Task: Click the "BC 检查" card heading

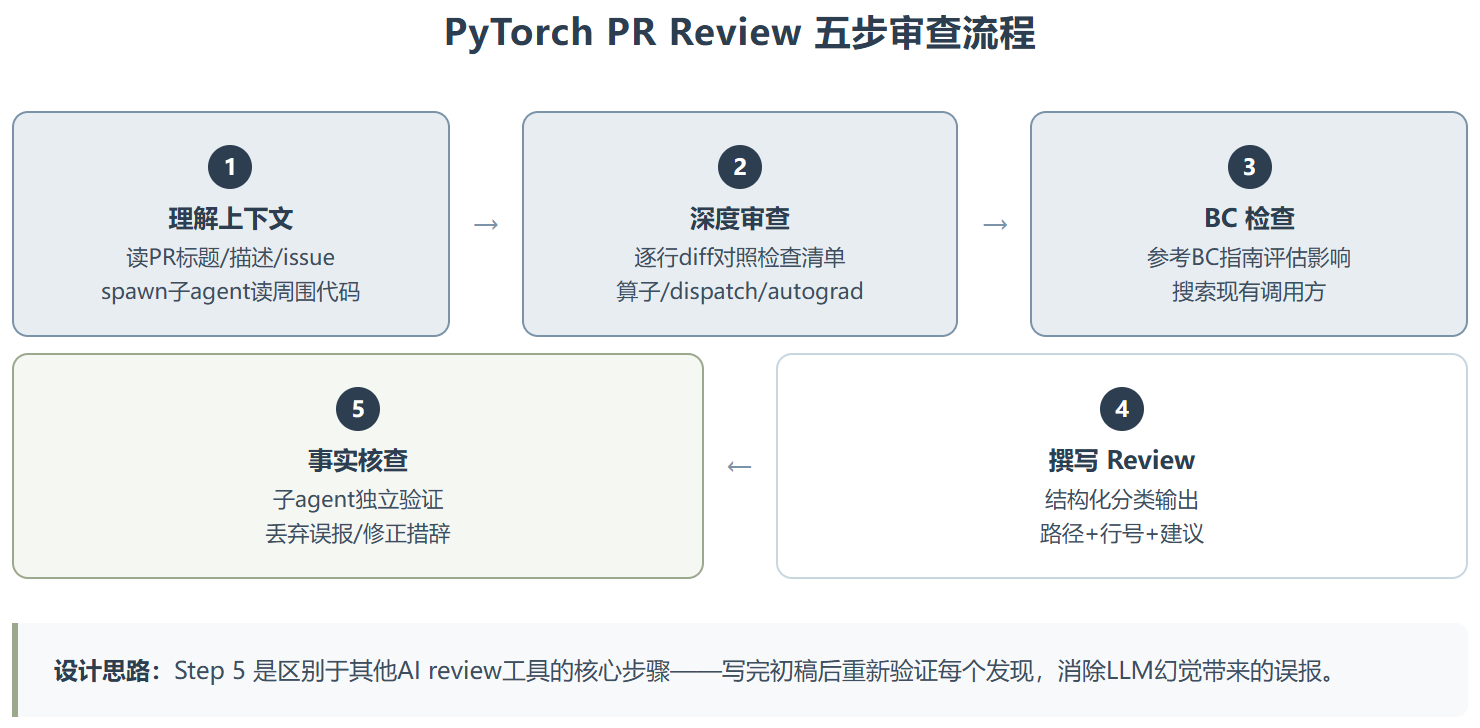Action: pos(1248,219)
